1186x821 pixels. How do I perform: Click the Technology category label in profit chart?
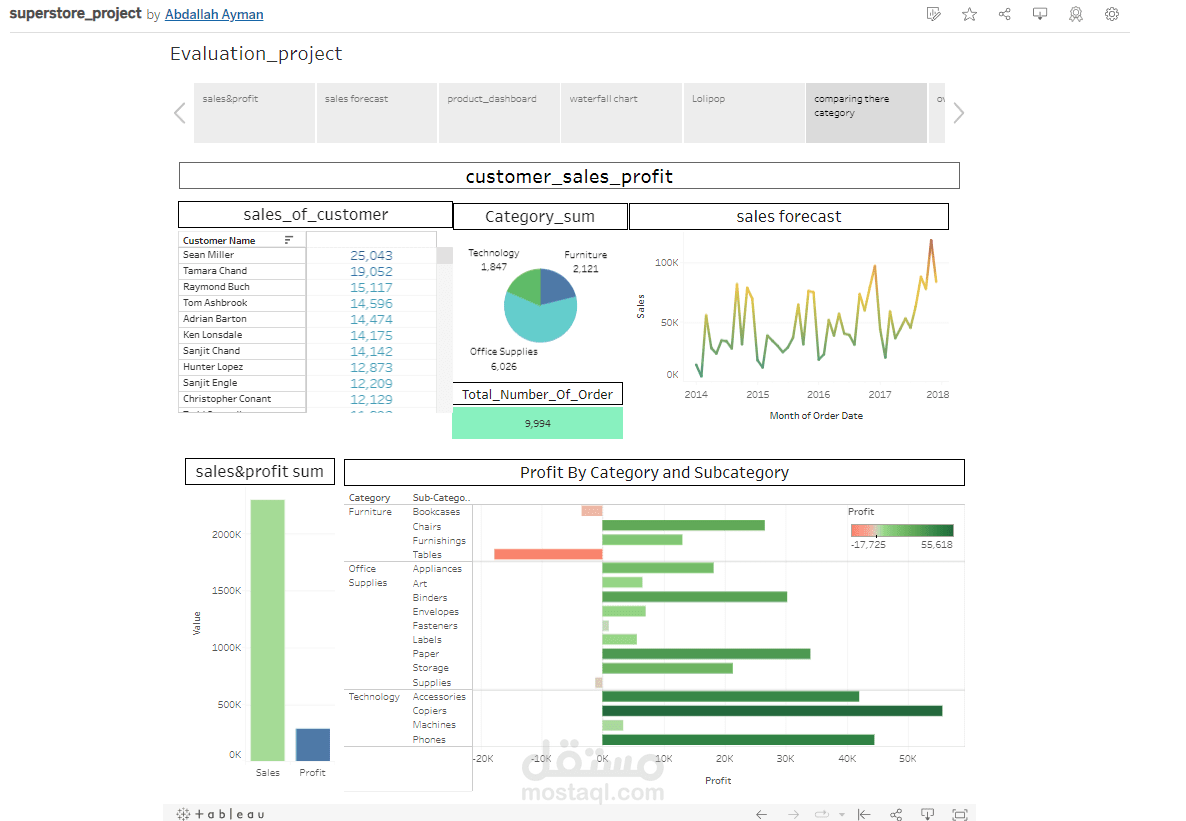374,697
